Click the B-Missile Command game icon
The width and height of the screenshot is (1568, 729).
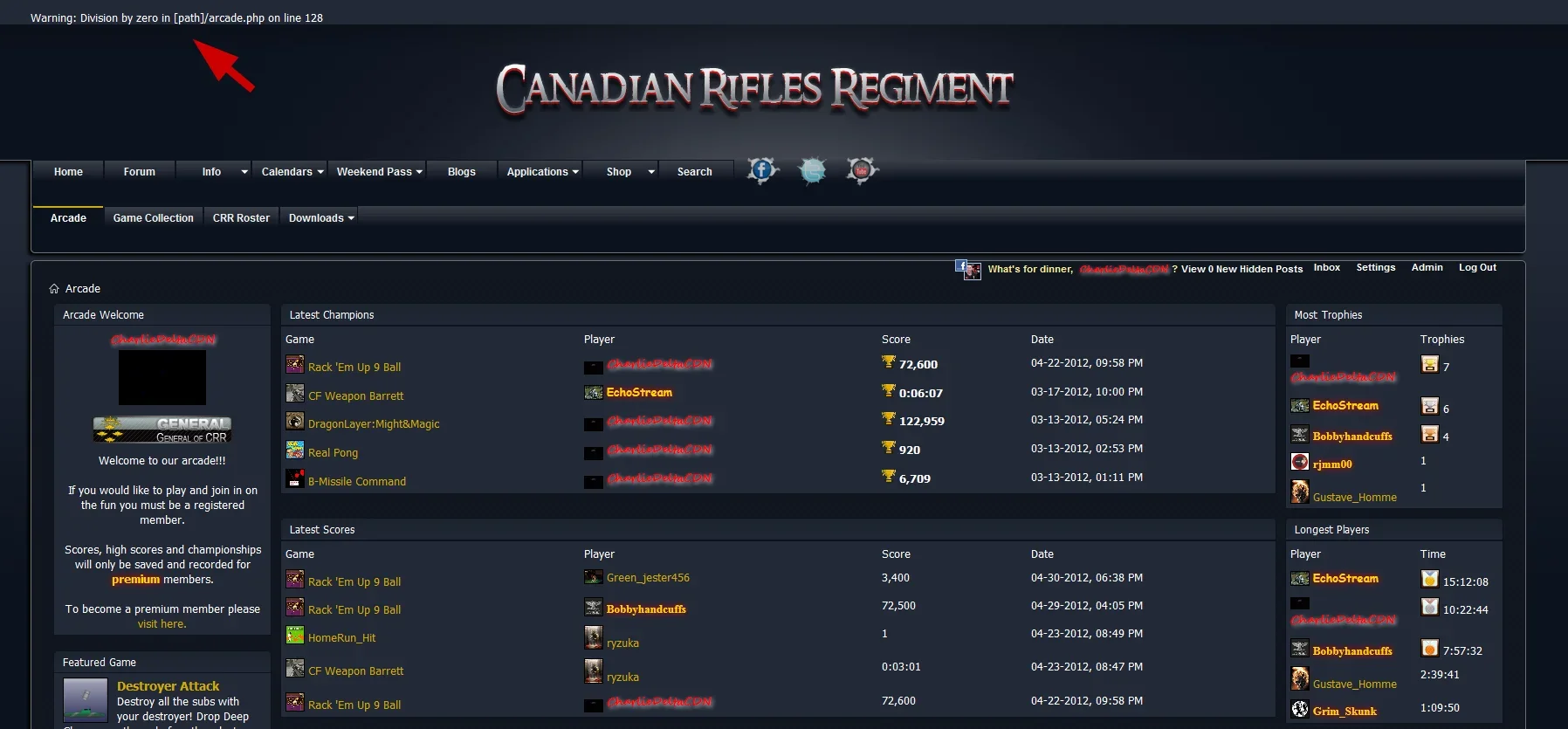(x=295, y=478)
